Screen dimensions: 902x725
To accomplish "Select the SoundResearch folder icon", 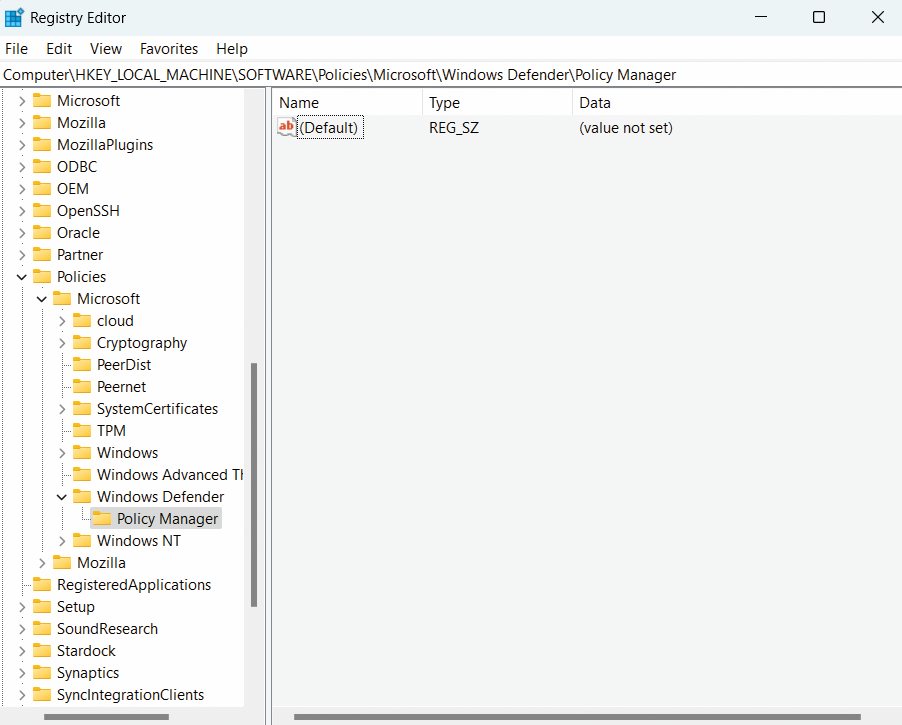I will (x=42, y=629).
